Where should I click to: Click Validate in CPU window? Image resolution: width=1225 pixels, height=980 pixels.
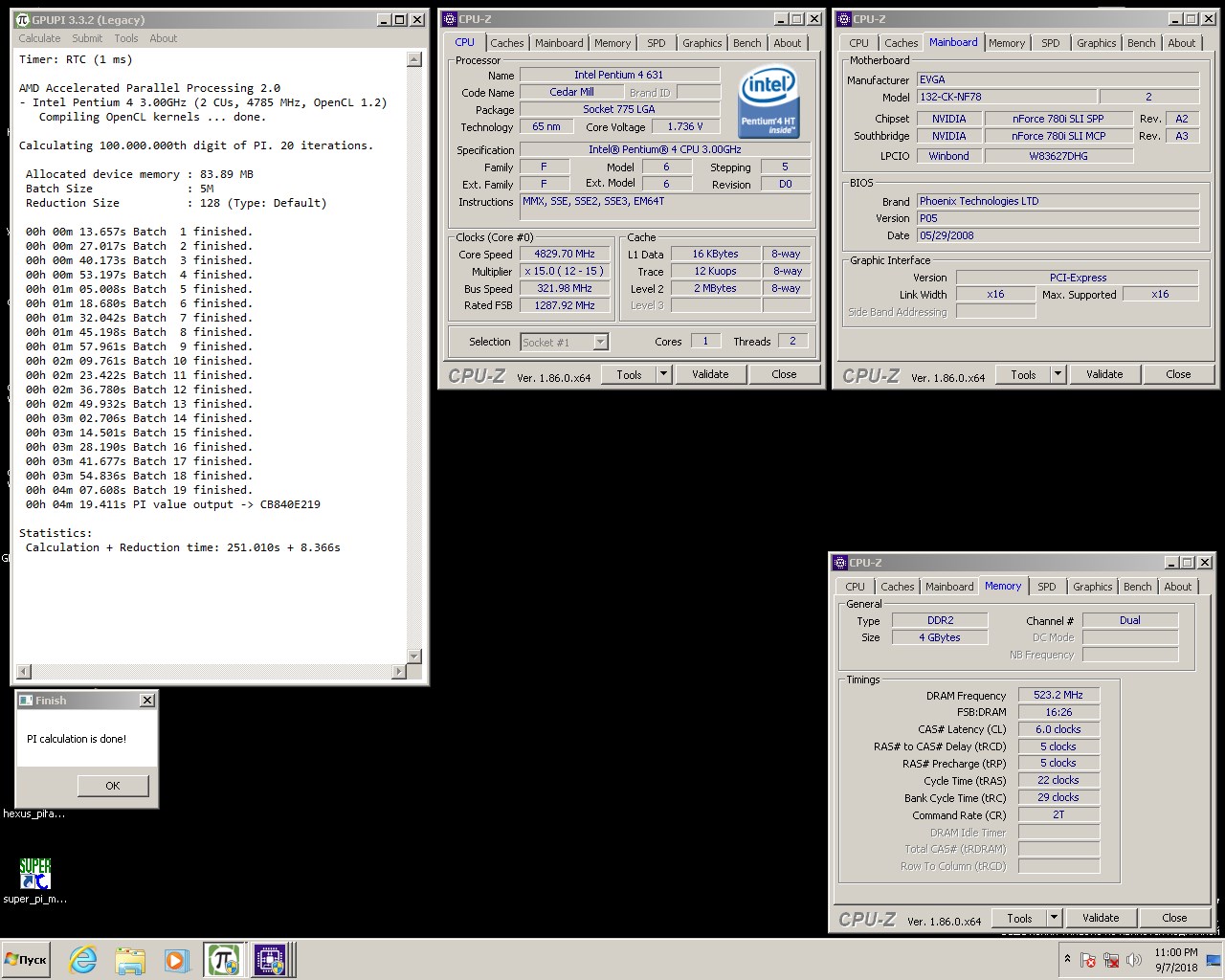tap(710, 374)
